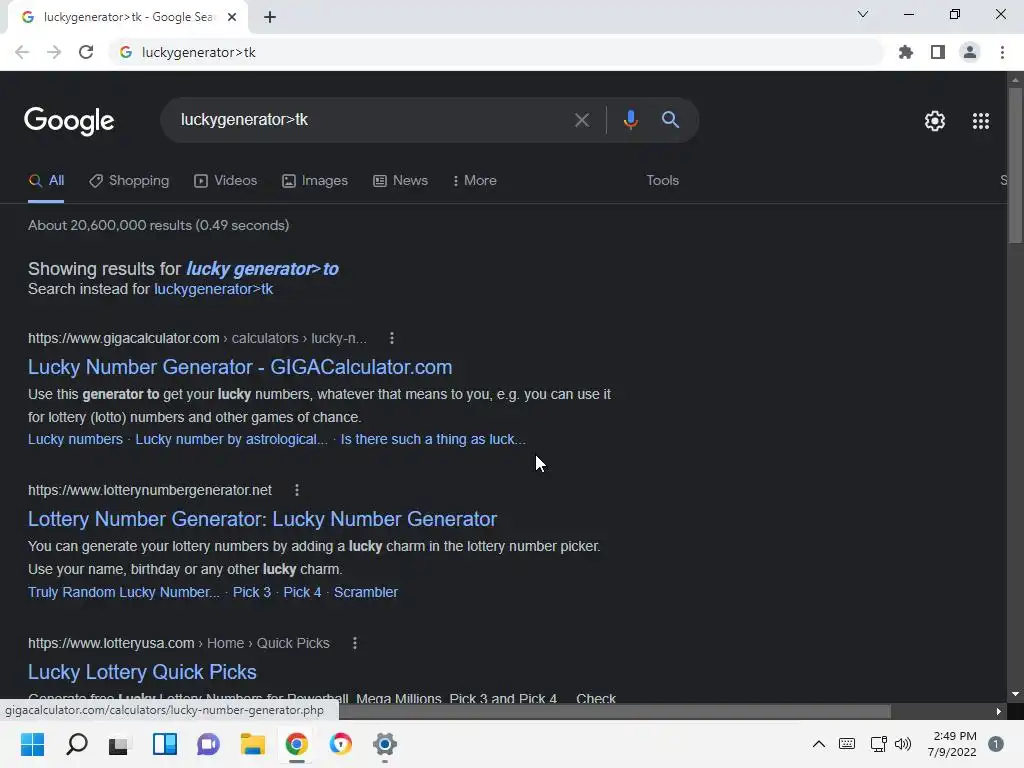Clear the Google search box with X
Viewport: 1024px width, 768px height.
pyautogui.click(x=581, y=120)
